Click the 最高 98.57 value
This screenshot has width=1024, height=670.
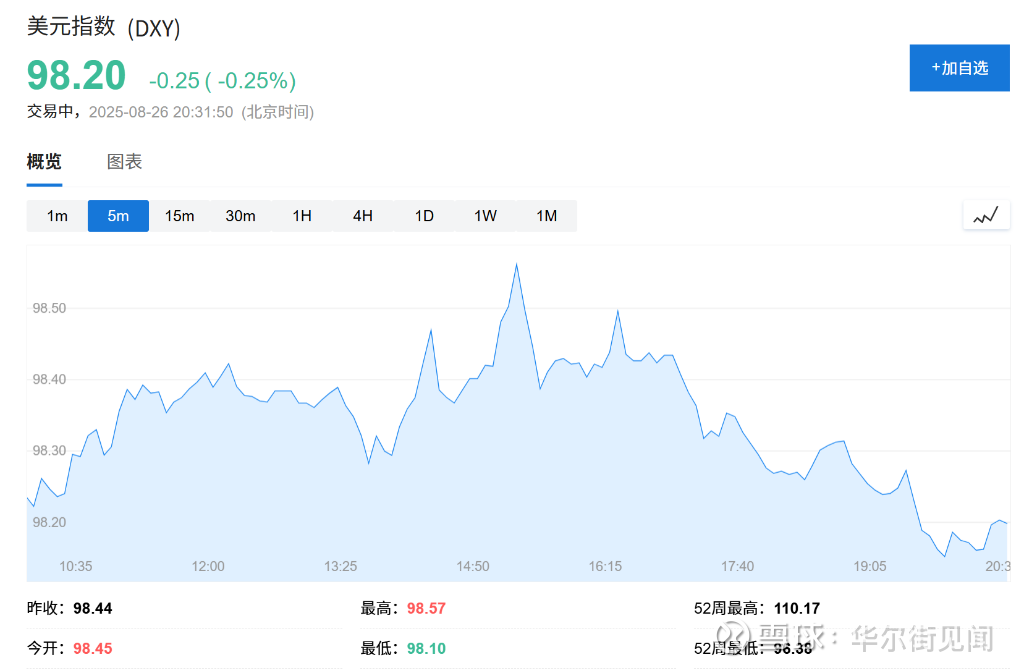pos(426,608)
